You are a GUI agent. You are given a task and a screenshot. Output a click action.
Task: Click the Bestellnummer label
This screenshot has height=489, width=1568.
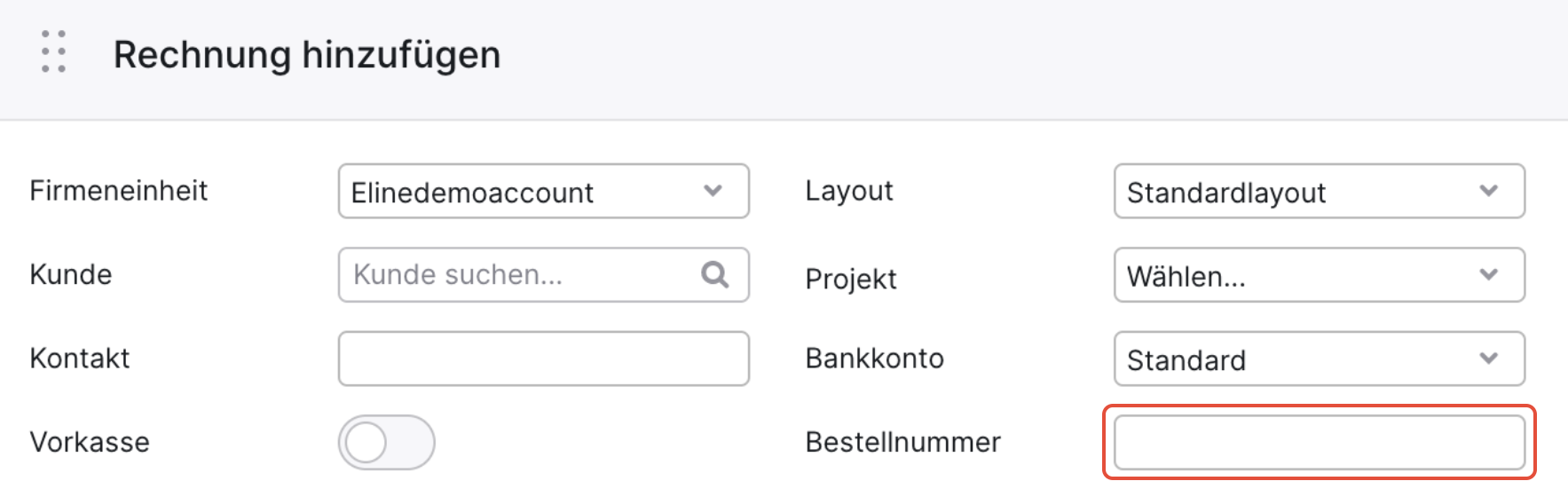[902, 442]
